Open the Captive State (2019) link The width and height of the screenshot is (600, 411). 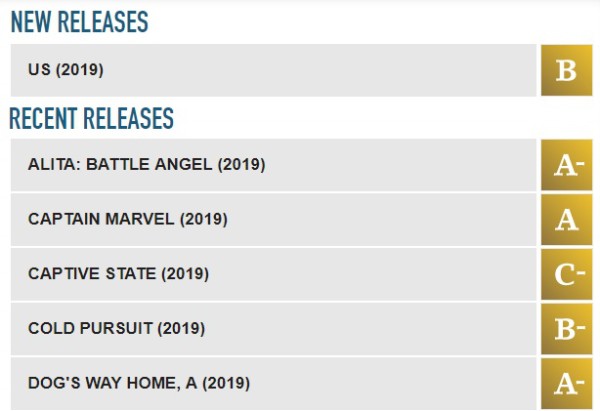[118, 273]
